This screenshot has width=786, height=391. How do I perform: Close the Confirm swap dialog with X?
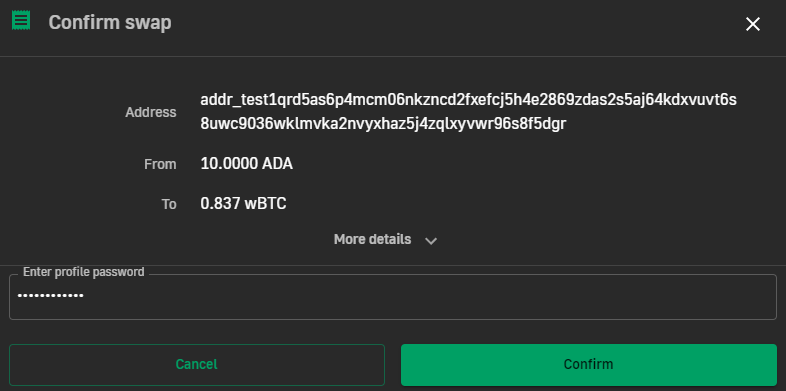click(x=753, y=24)
